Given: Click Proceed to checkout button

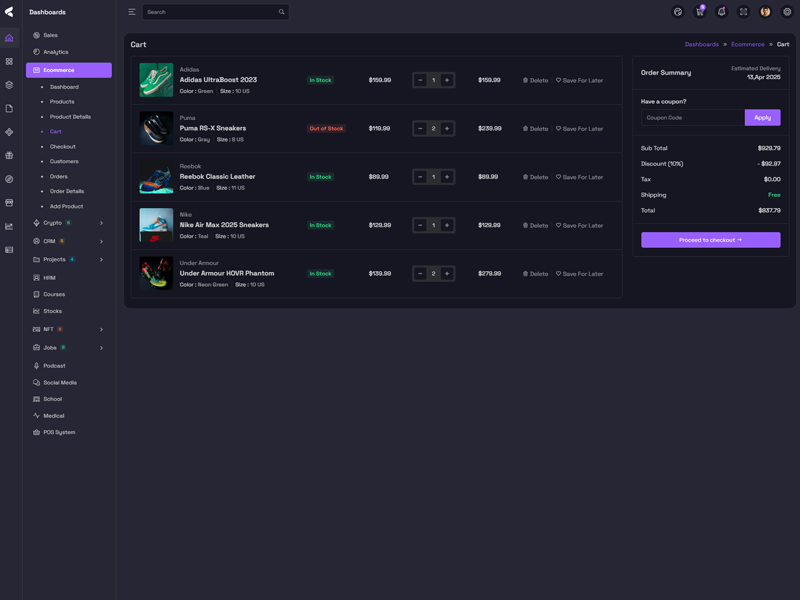Looking at the screenshot, I should [x=710, y=240].
